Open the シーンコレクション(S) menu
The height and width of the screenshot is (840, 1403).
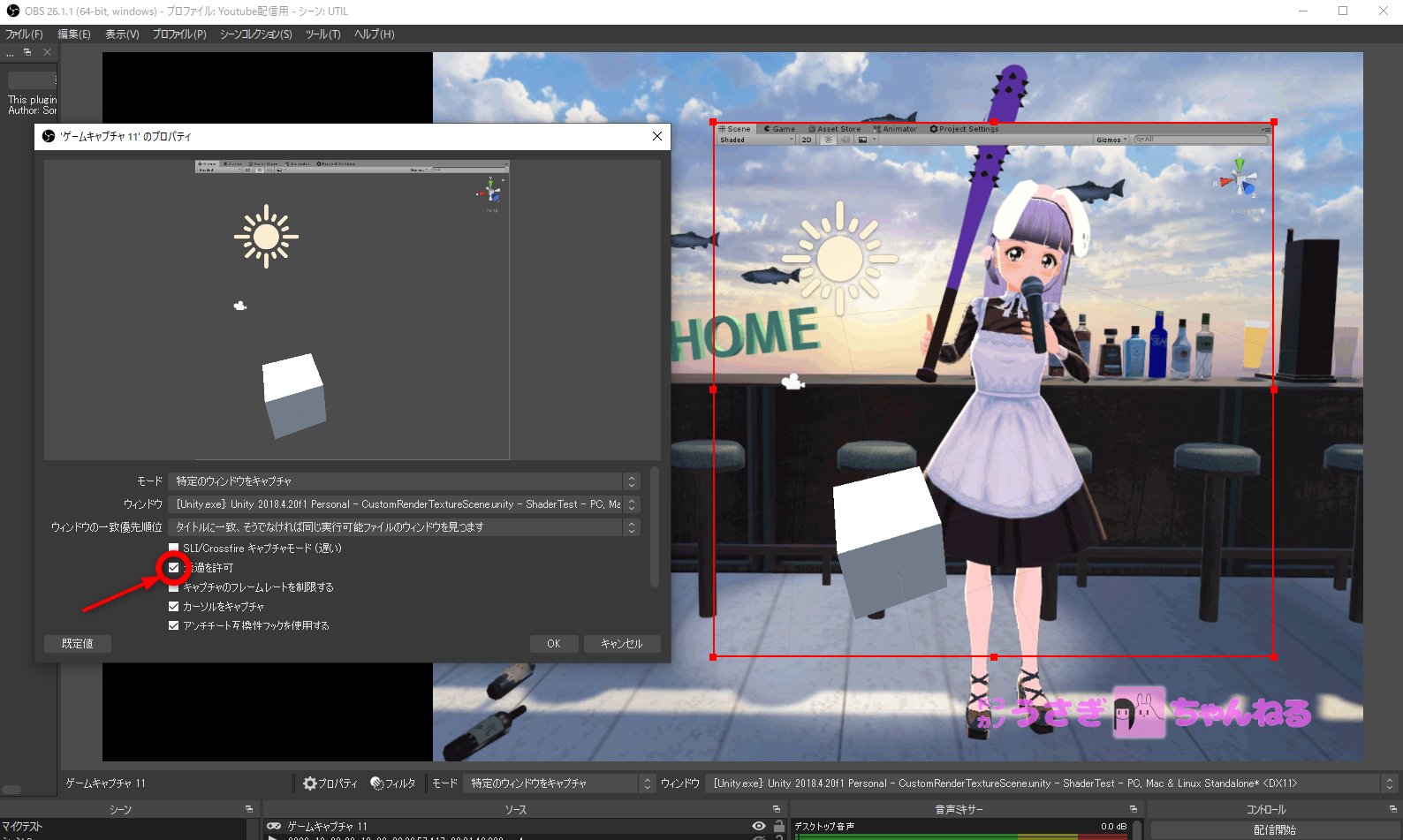255,34
